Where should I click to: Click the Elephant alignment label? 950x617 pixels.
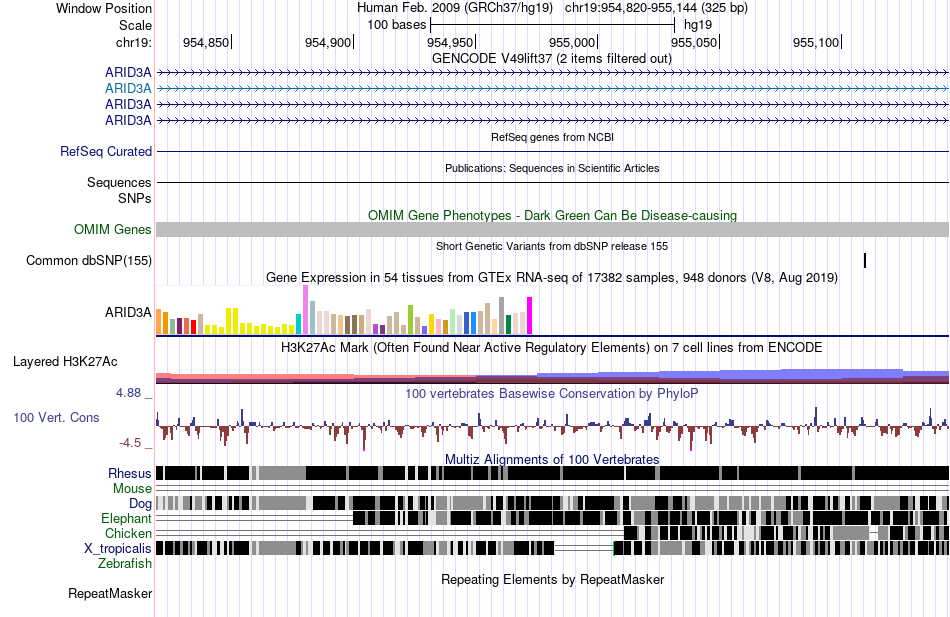[126, 519]
